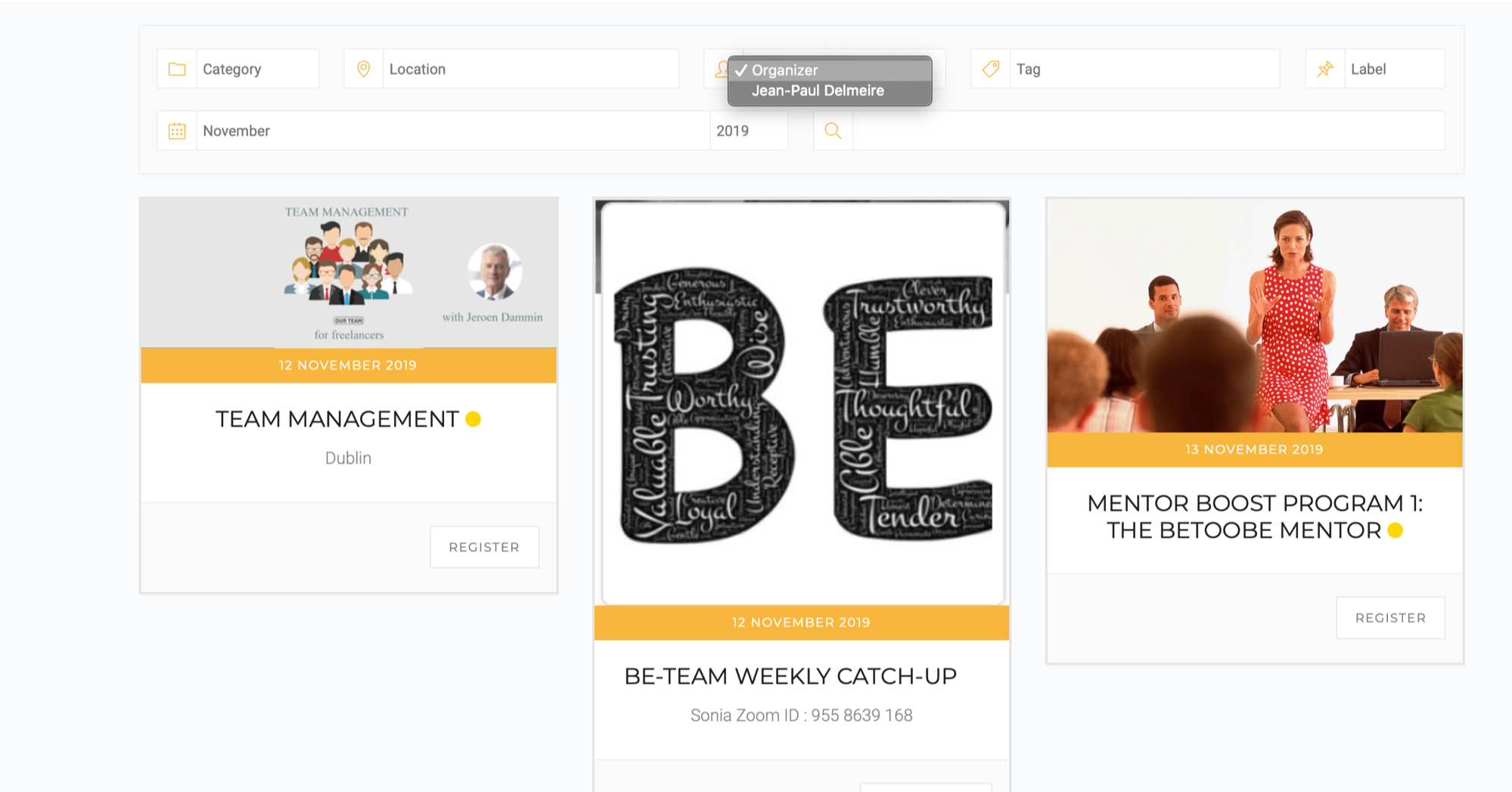Screen dimensions: 1512x792
Task: Open the 2019 year dropdown
Action: point(749,131)
